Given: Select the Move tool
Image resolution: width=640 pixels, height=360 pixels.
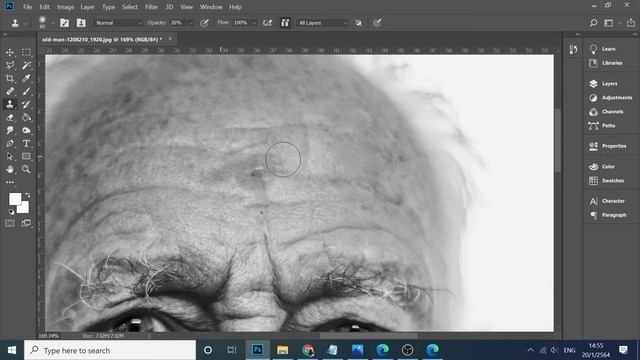Looking at the screenshot, I should 10,52.
